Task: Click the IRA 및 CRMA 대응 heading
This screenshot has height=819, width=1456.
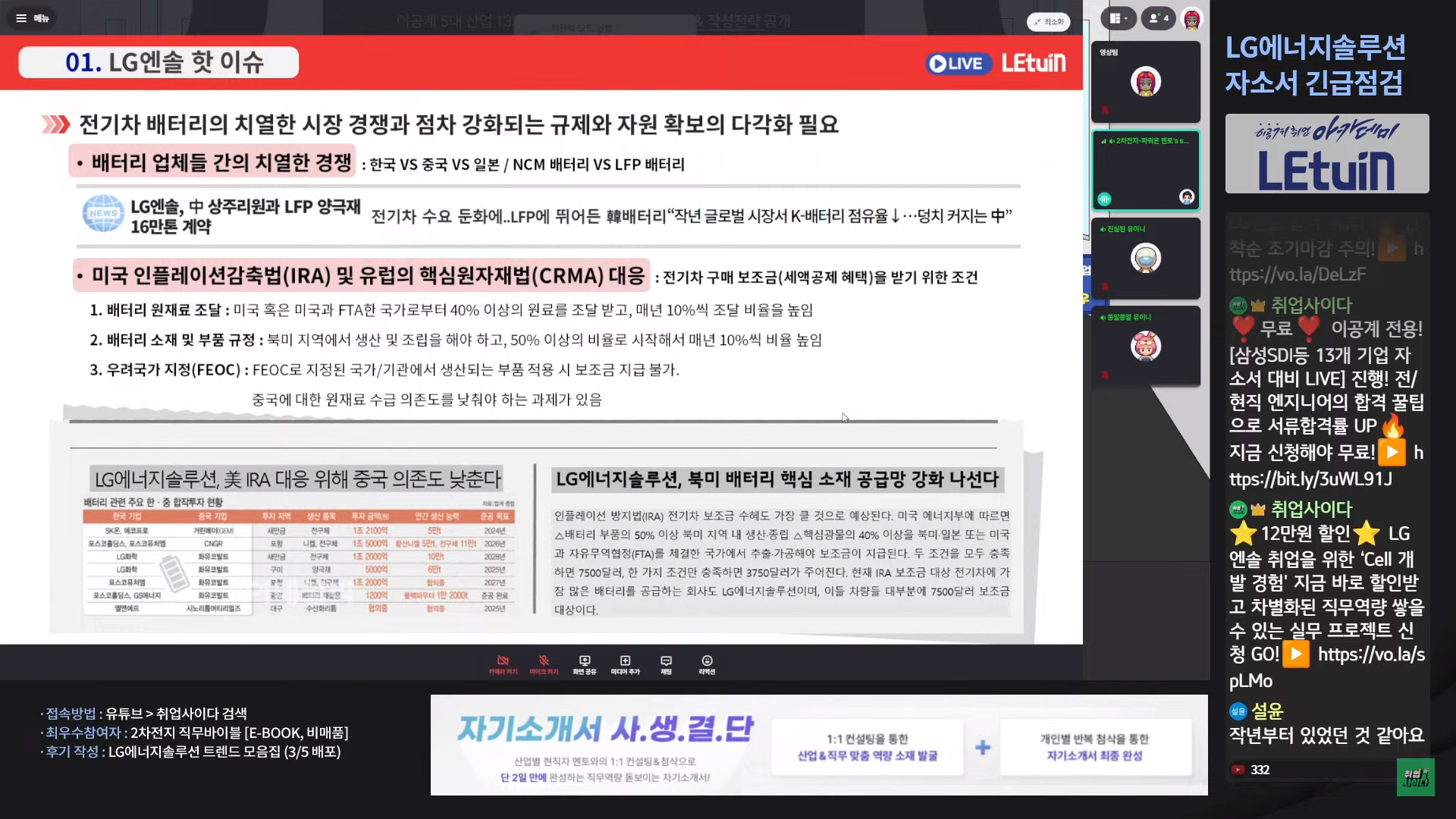Action: (362, 275)
